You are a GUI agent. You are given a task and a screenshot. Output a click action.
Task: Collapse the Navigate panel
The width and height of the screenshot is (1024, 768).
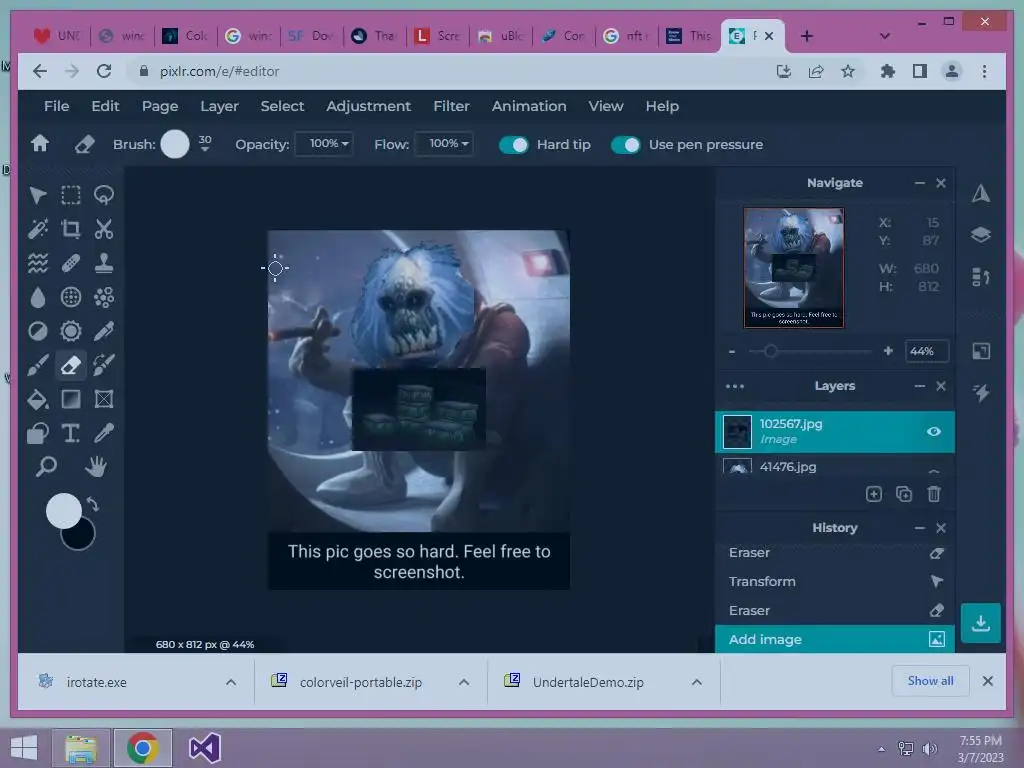point(920,184)
